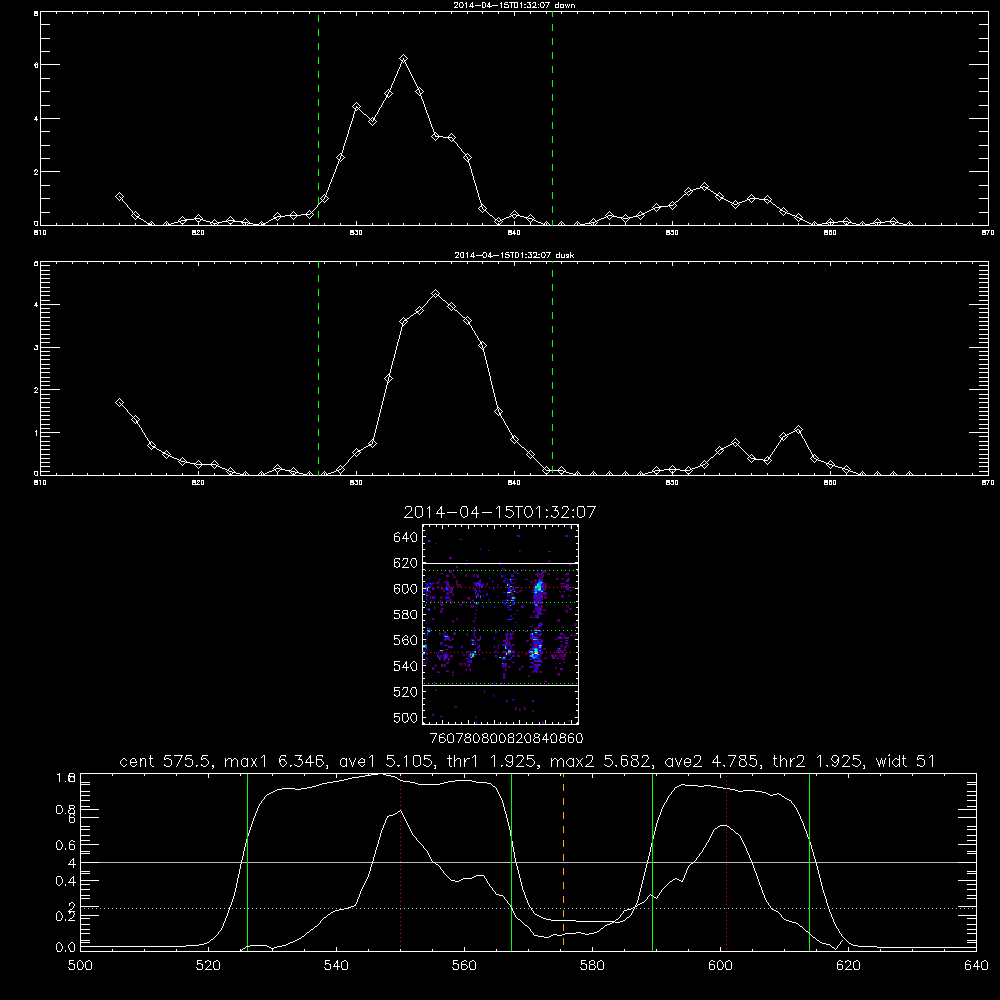
Task: Select the green vertical line near 590
Action: pos(652,861)
